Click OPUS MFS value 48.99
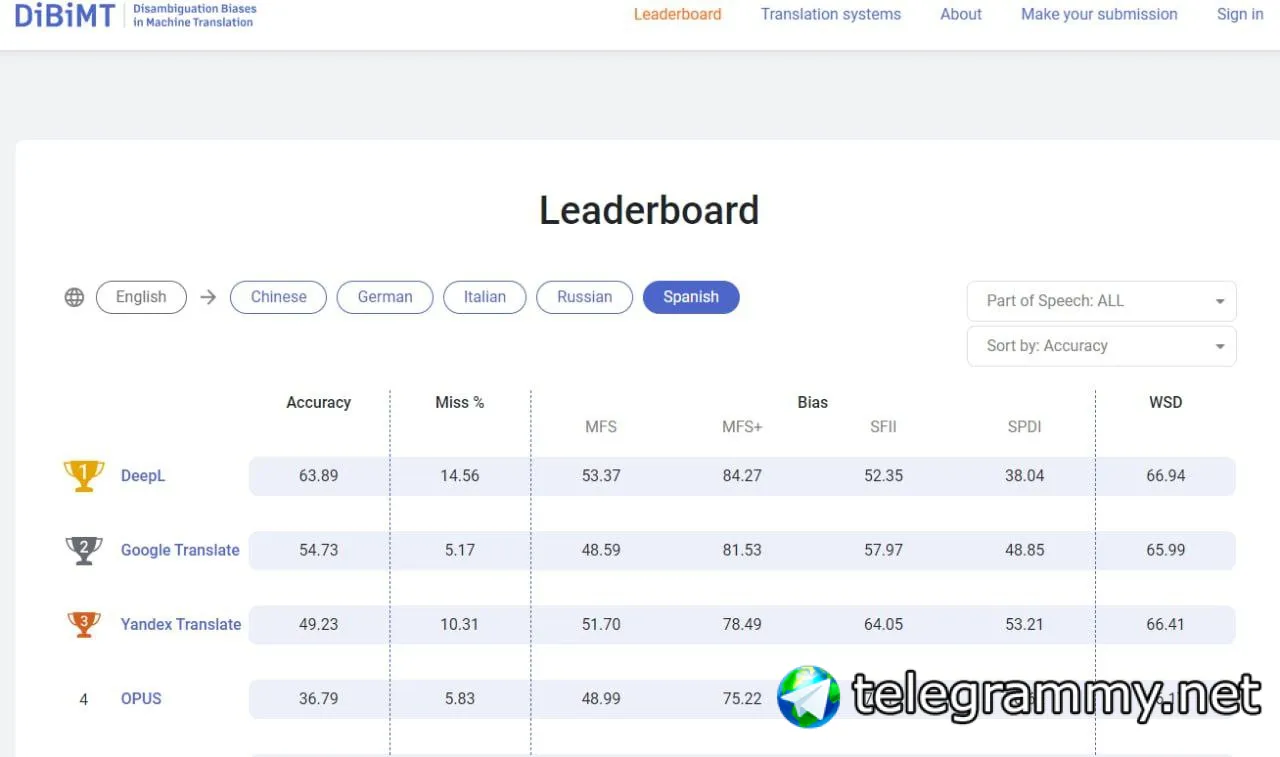 coord(601,698)
